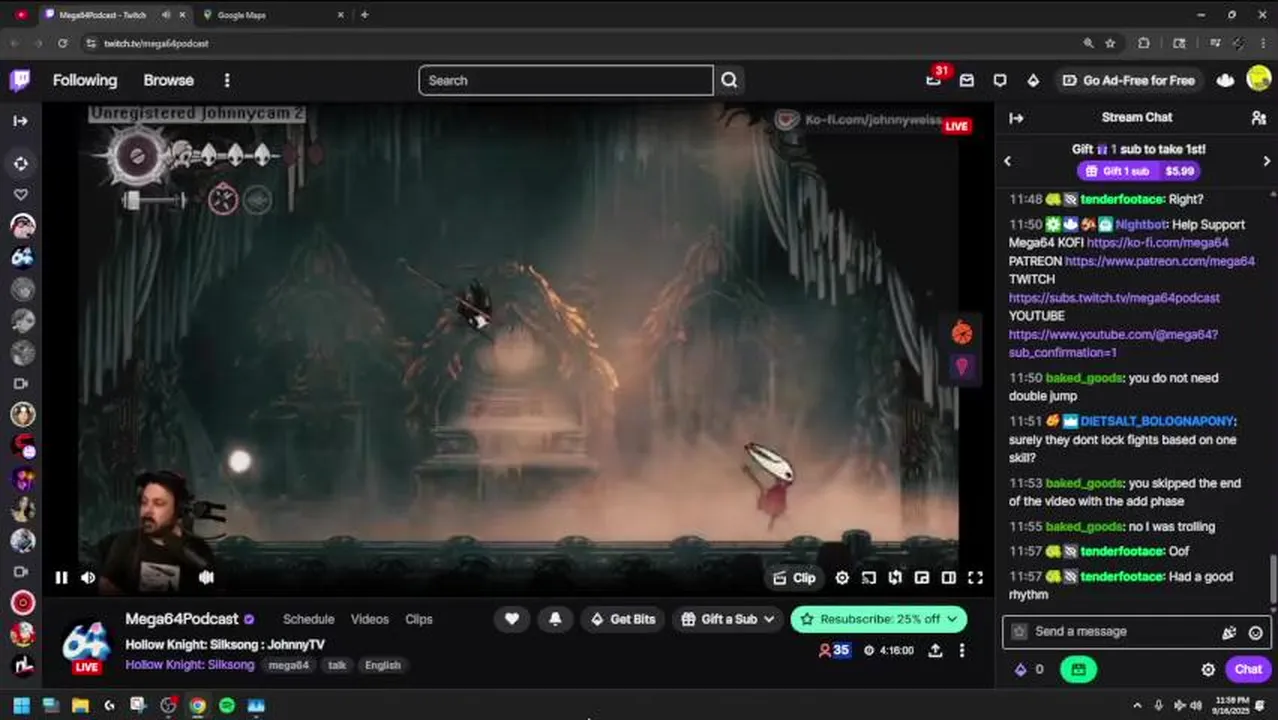Click the mega64 tag
The image size is (1278, 720).
289,665
